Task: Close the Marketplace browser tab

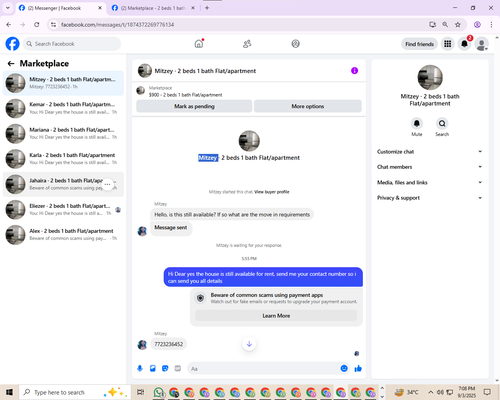Action: point(193,8)
